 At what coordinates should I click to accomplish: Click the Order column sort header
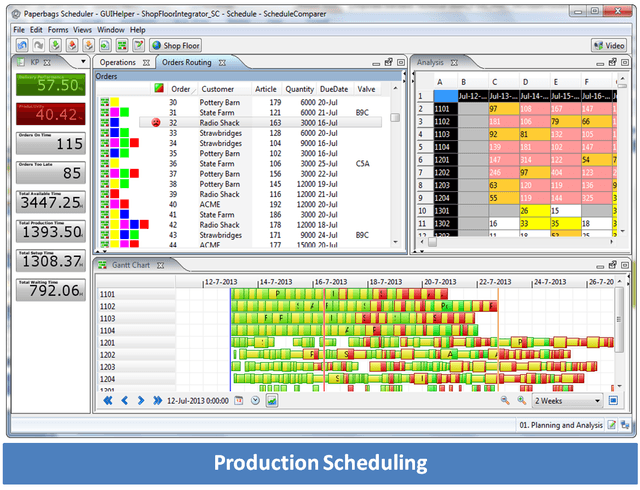pos(182,89)
